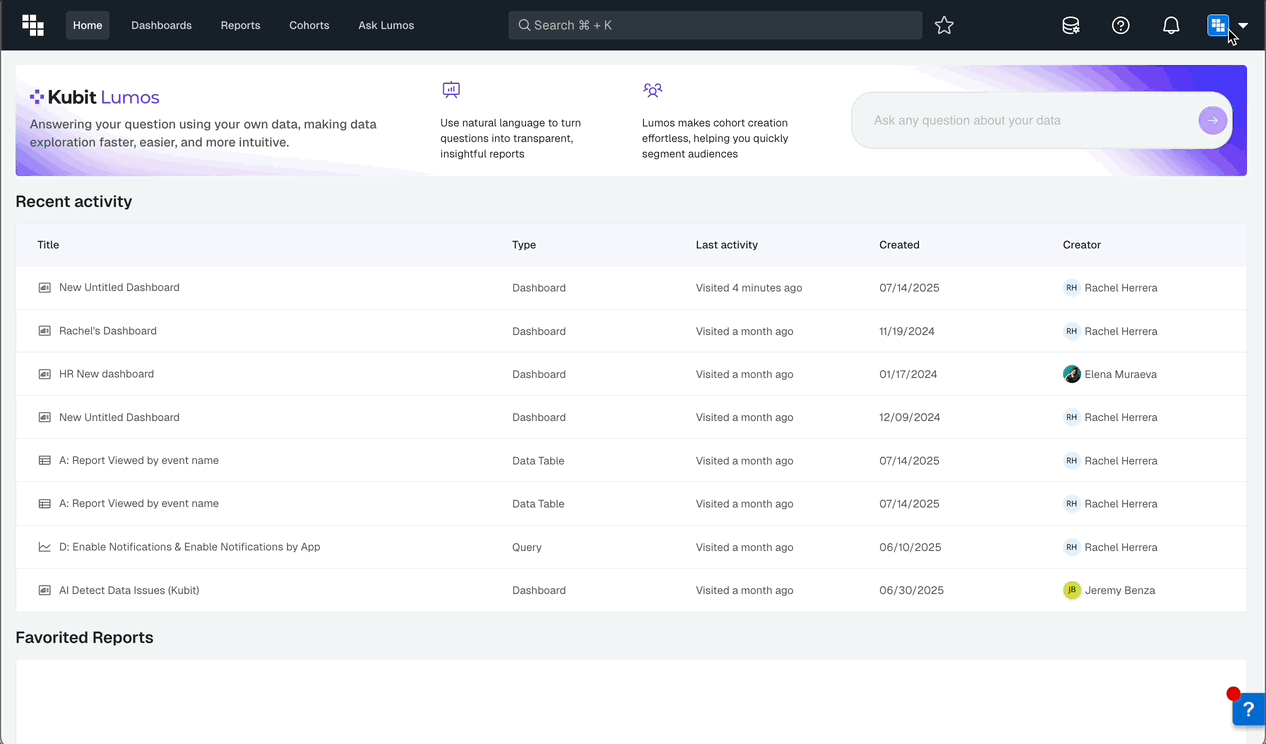Click the 11/19/2024 created date
1266x744 pixels.
tap(909, 331)
